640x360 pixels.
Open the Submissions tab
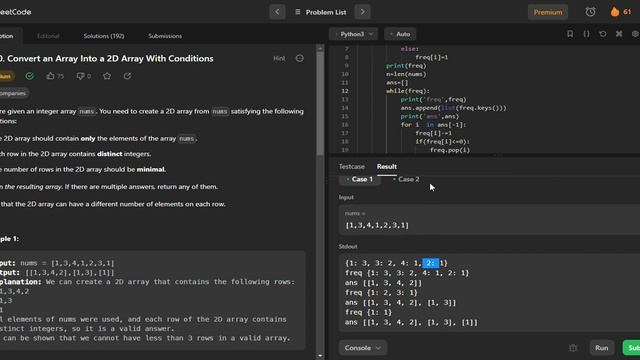pos(165,36)
